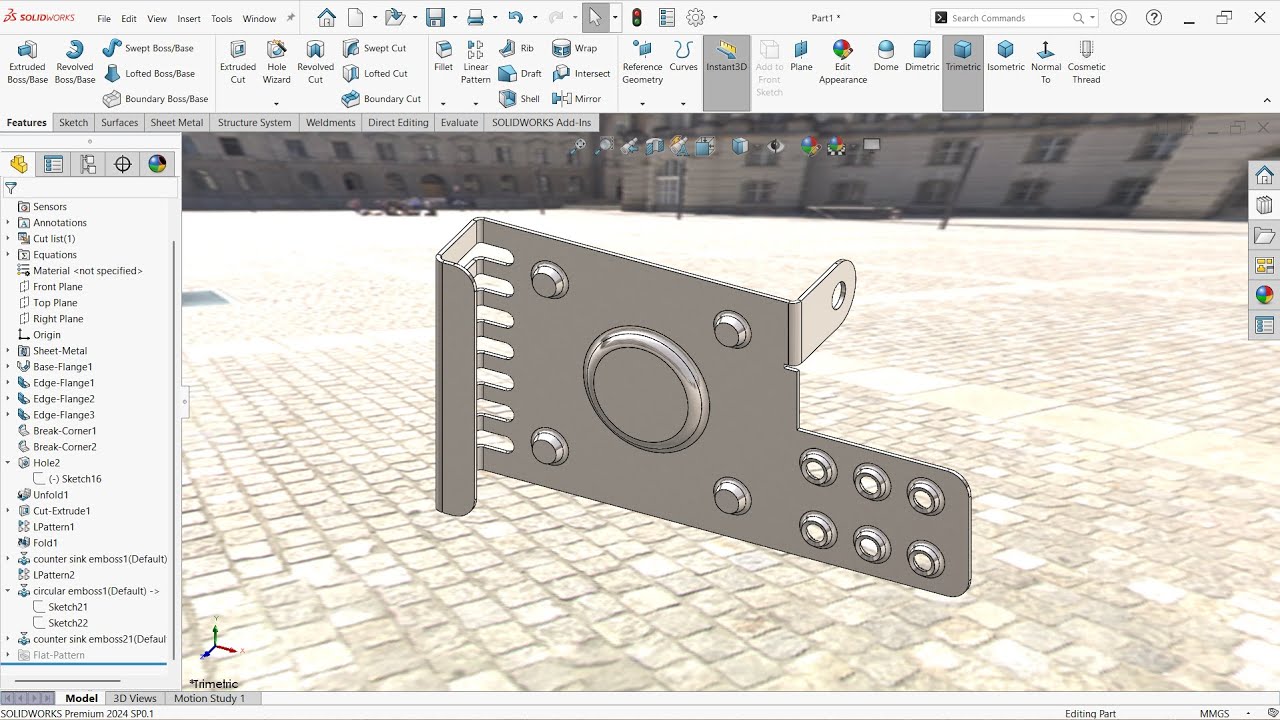Add a Cosmetic Thread

point(1086,62)
